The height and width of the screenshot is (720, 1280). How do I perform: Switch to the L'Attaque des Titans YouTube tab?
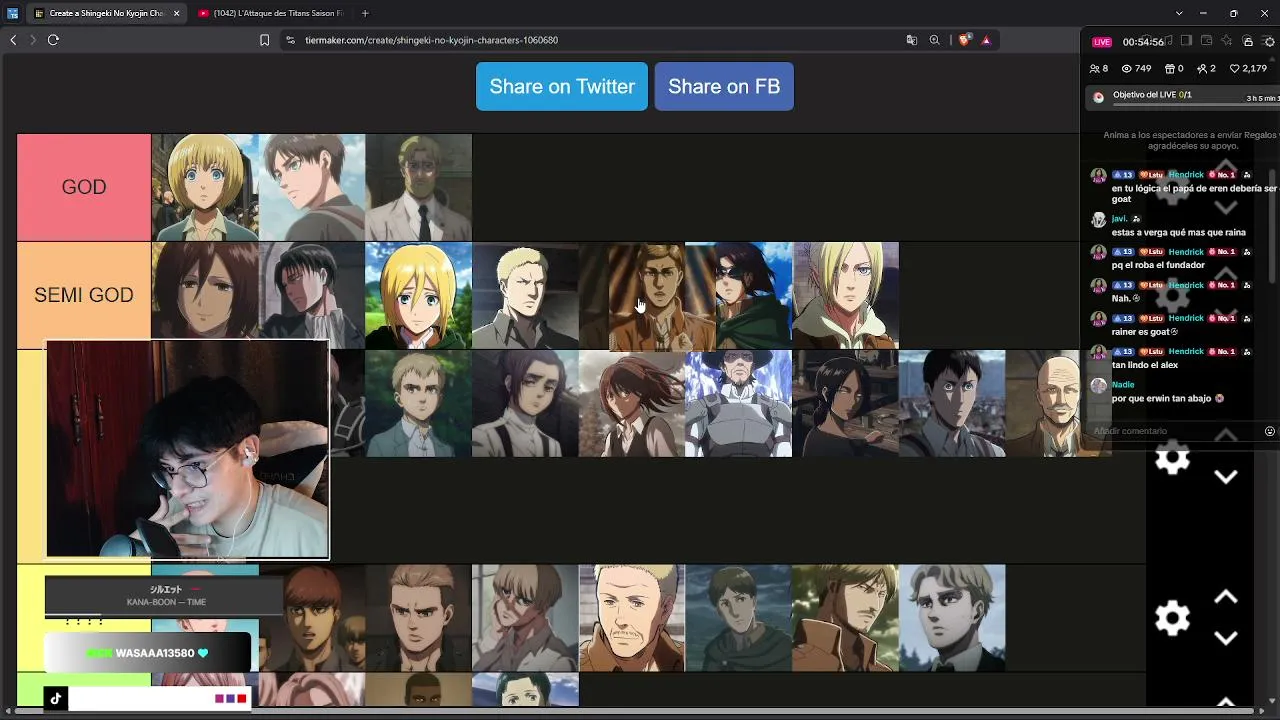coord(273,13)
